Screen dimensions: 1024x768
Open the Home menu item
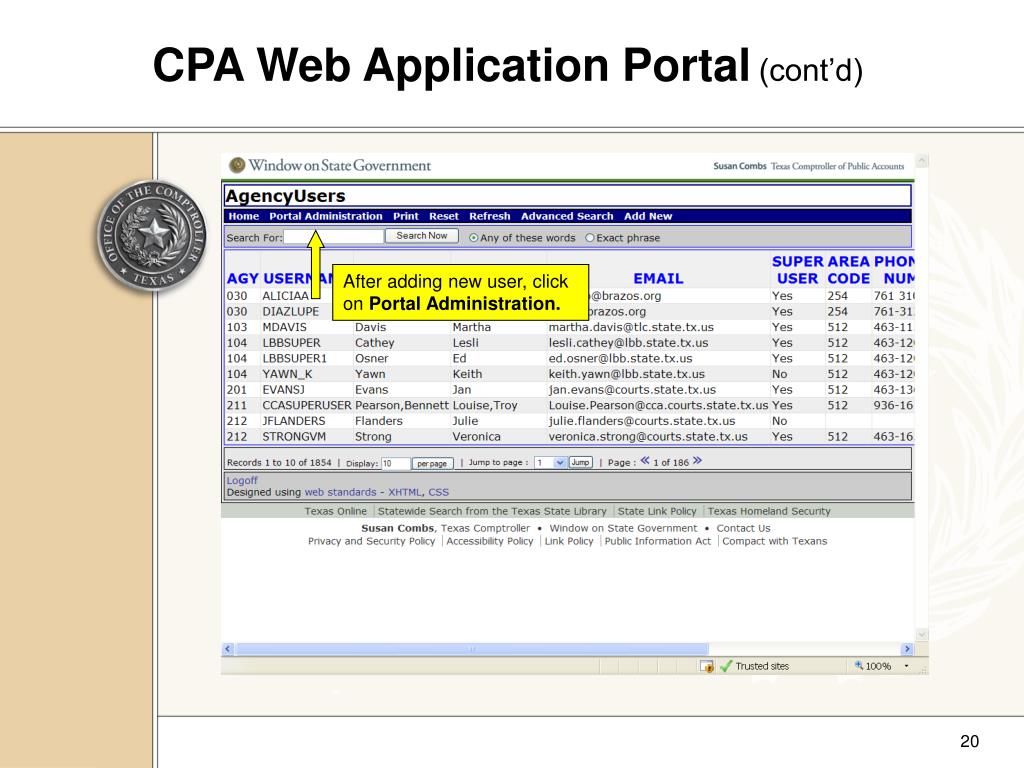point(244,216)
